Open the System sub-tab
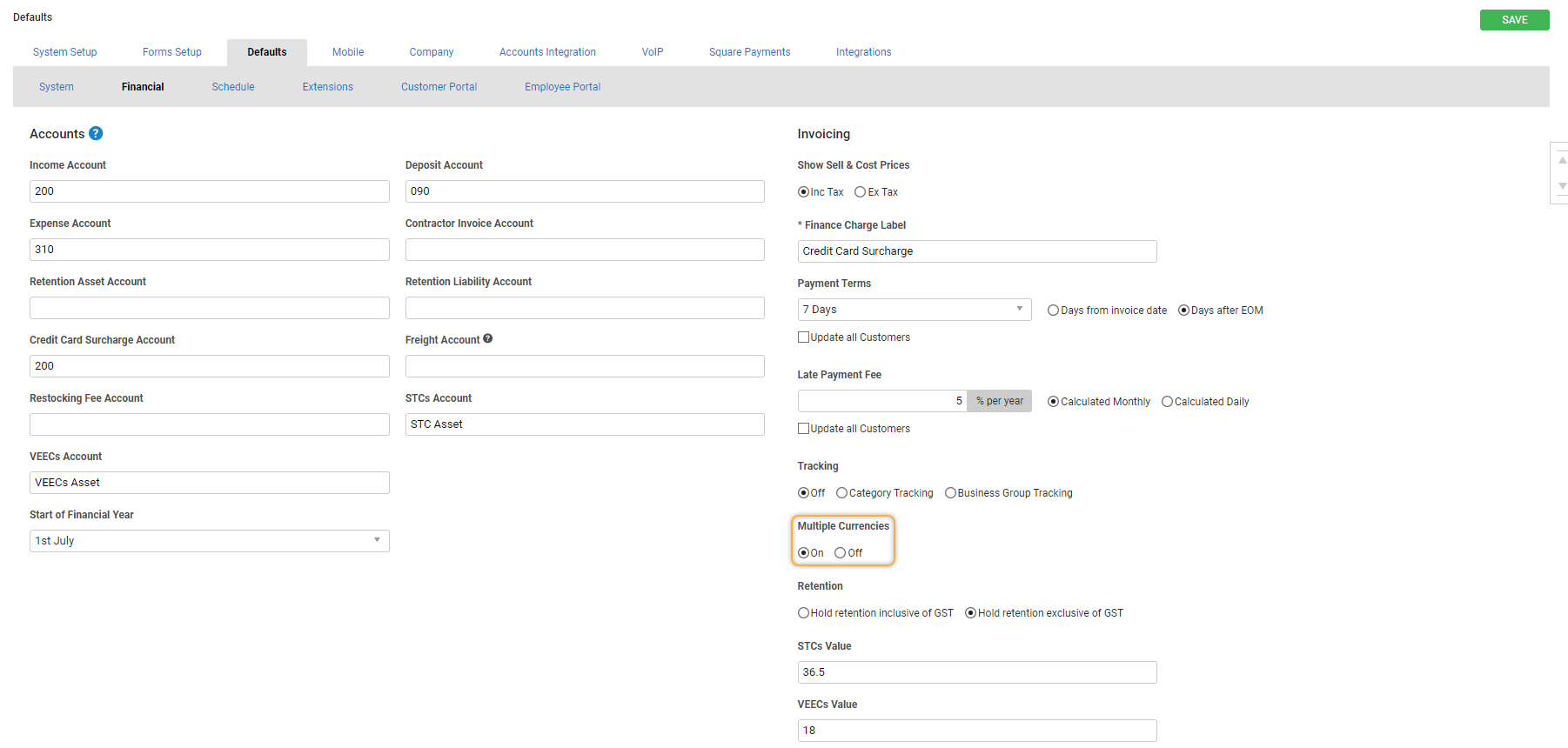This screenshot has width=1568, height=748. pyautogui.click(x=57, y=87)
